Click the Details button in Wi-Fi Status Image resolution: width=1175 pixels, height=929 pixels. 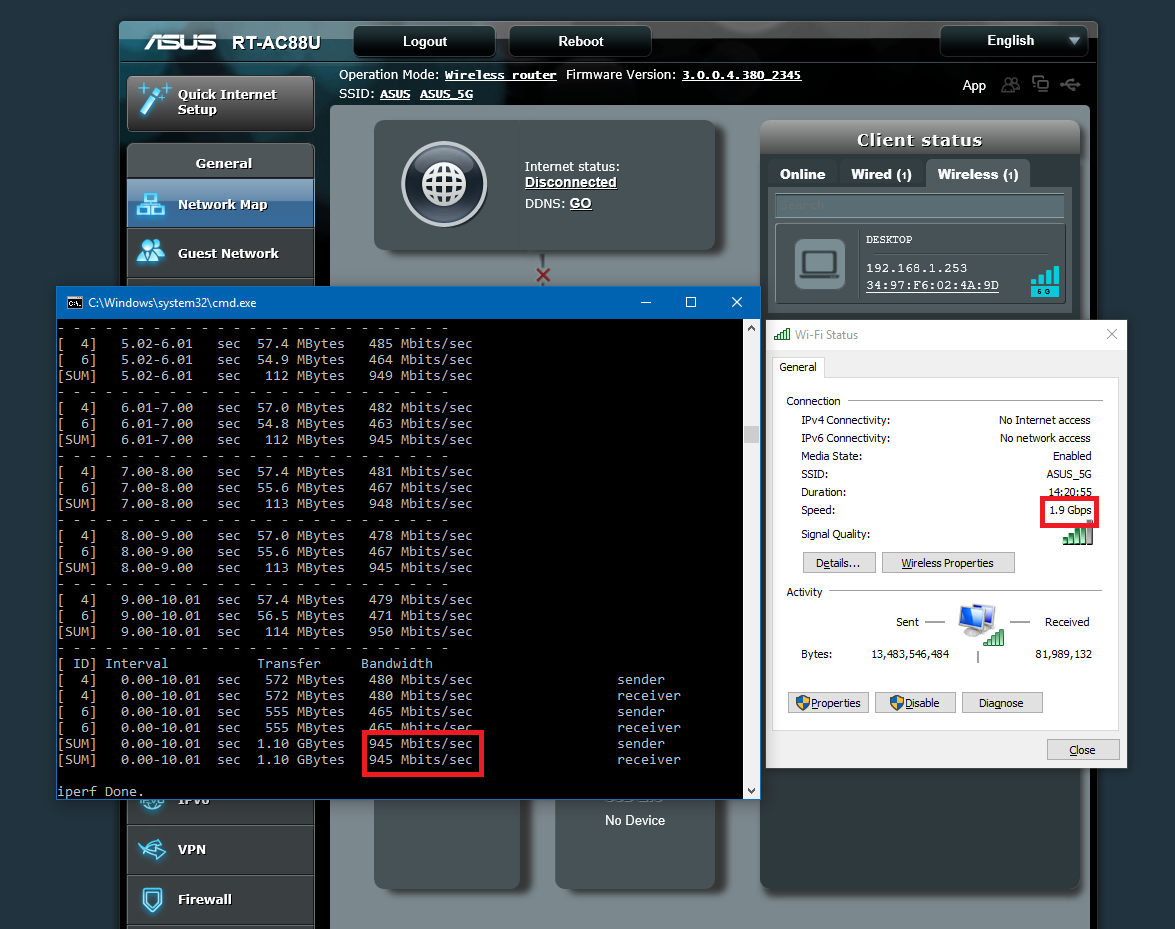tap(838, 563)
